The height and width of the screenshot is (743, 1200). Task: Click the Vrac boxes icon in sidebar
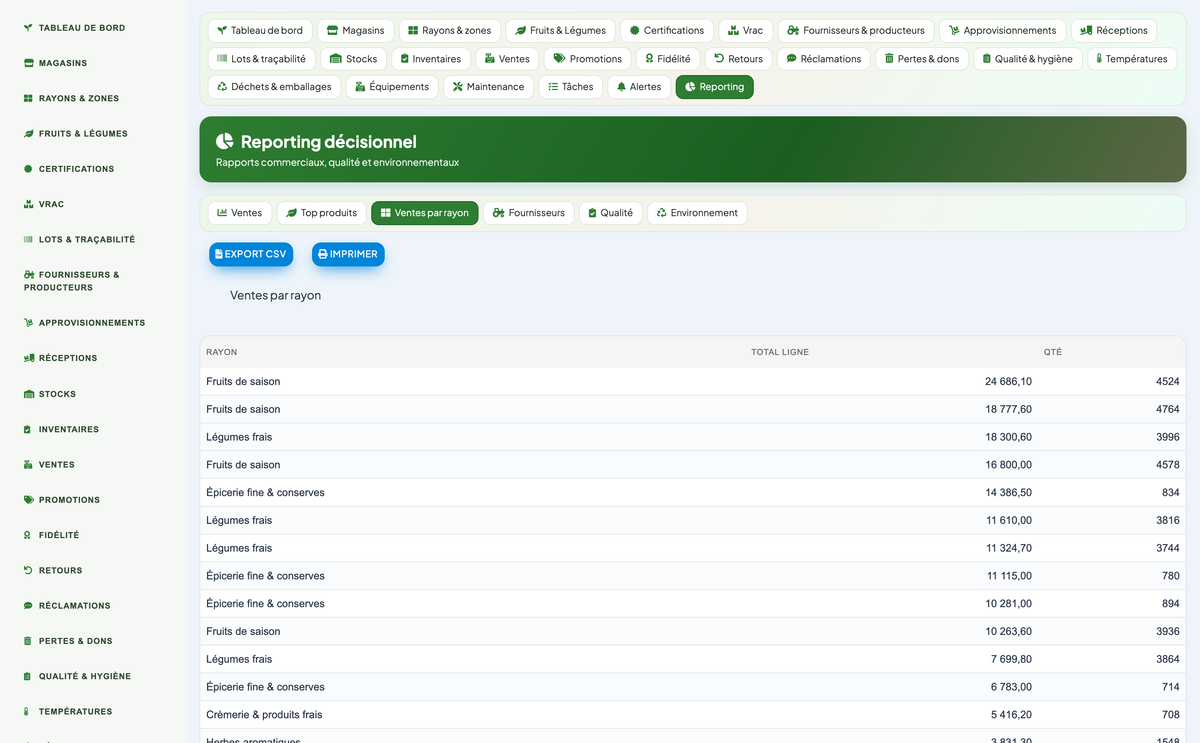tap(28, 204)
